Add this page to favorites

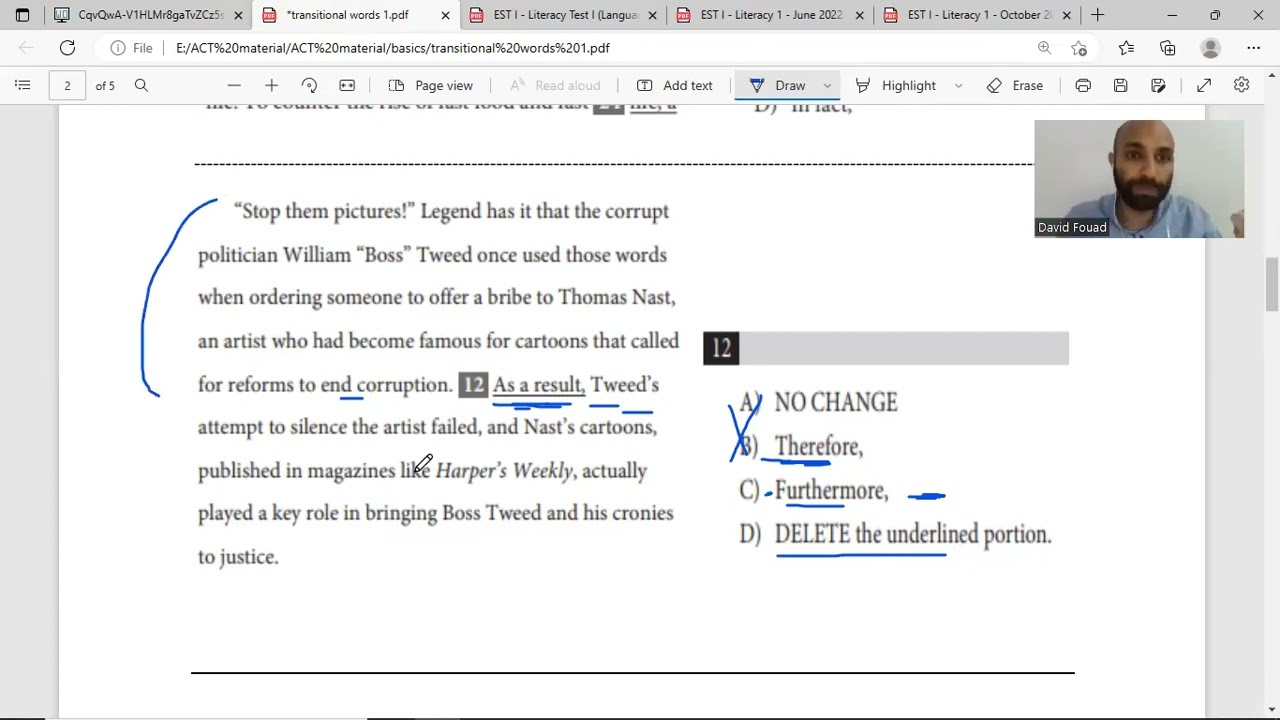pyautogui.click(x=1079, y=48)
